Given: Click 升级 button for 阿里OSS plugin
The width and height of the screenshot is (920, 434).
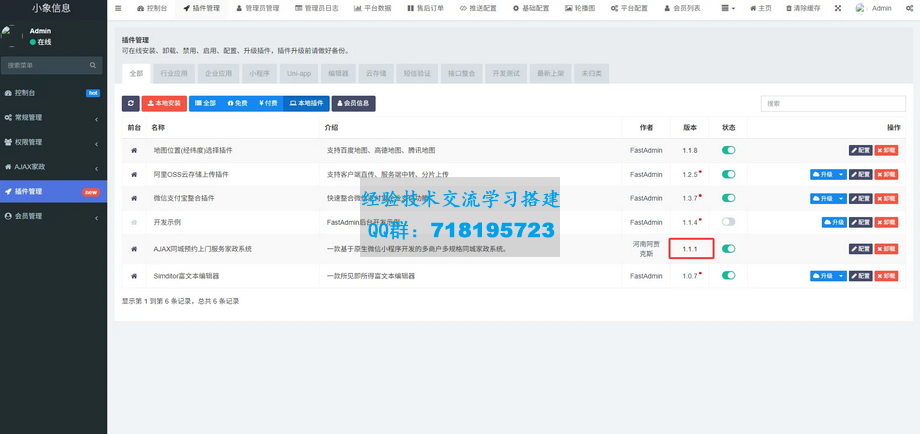Looking at the screenshot, I should click(824, 175).
